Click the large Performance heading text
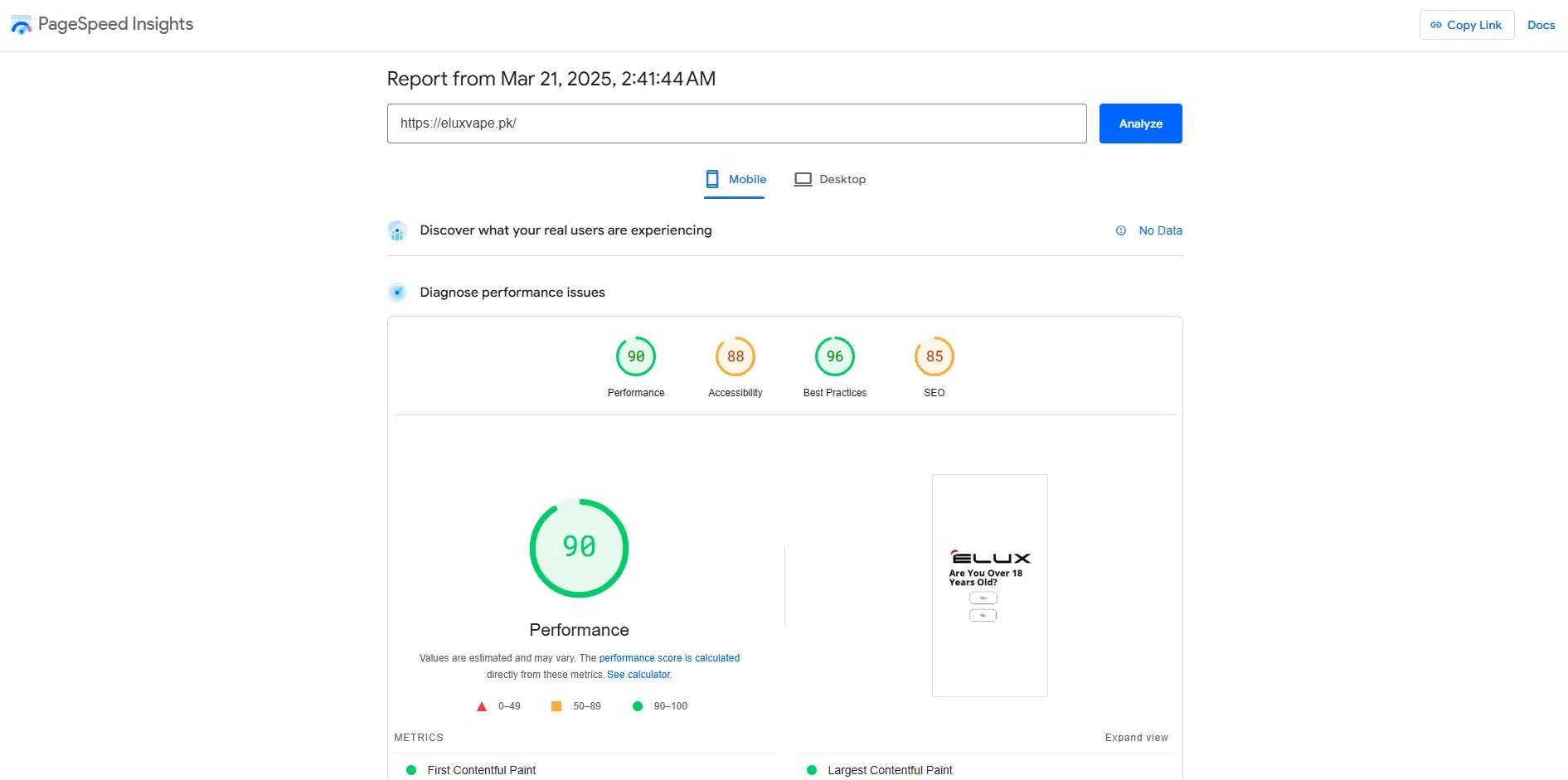 579,630
